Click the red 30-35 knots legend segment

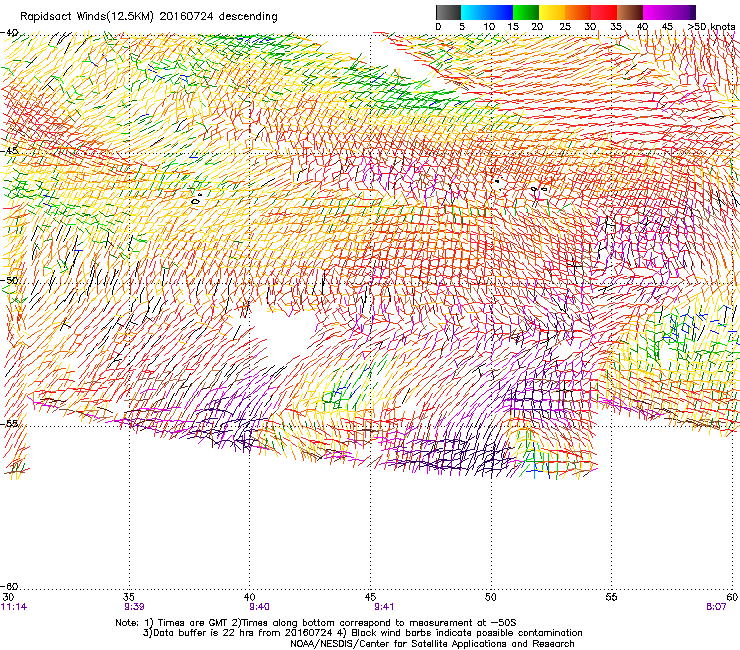click(604, 12)
